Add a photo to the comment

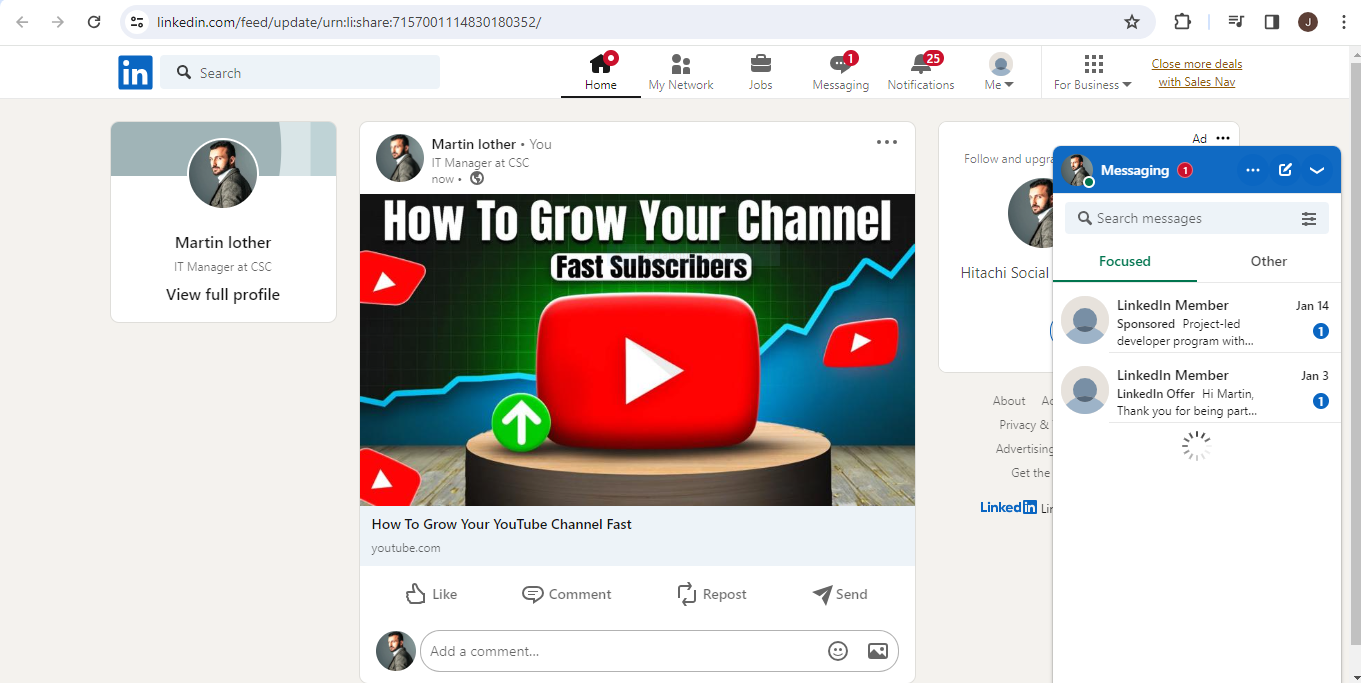pos(878,651)
